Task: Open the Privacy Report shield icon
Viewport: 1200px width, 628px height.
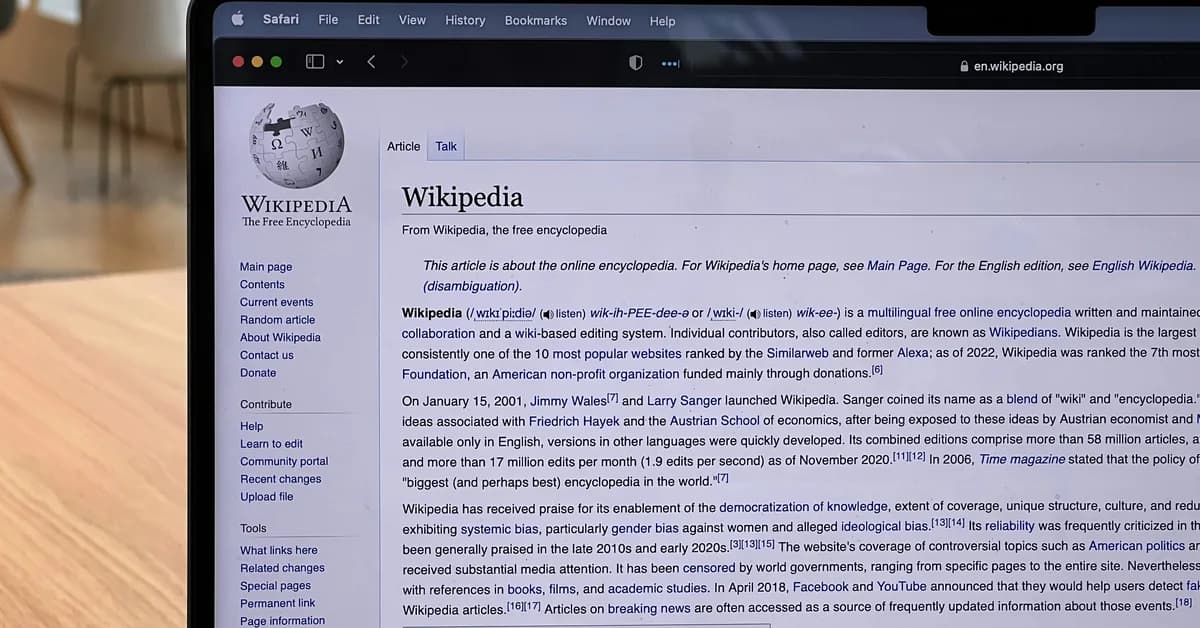Action: tap(635, 61)
